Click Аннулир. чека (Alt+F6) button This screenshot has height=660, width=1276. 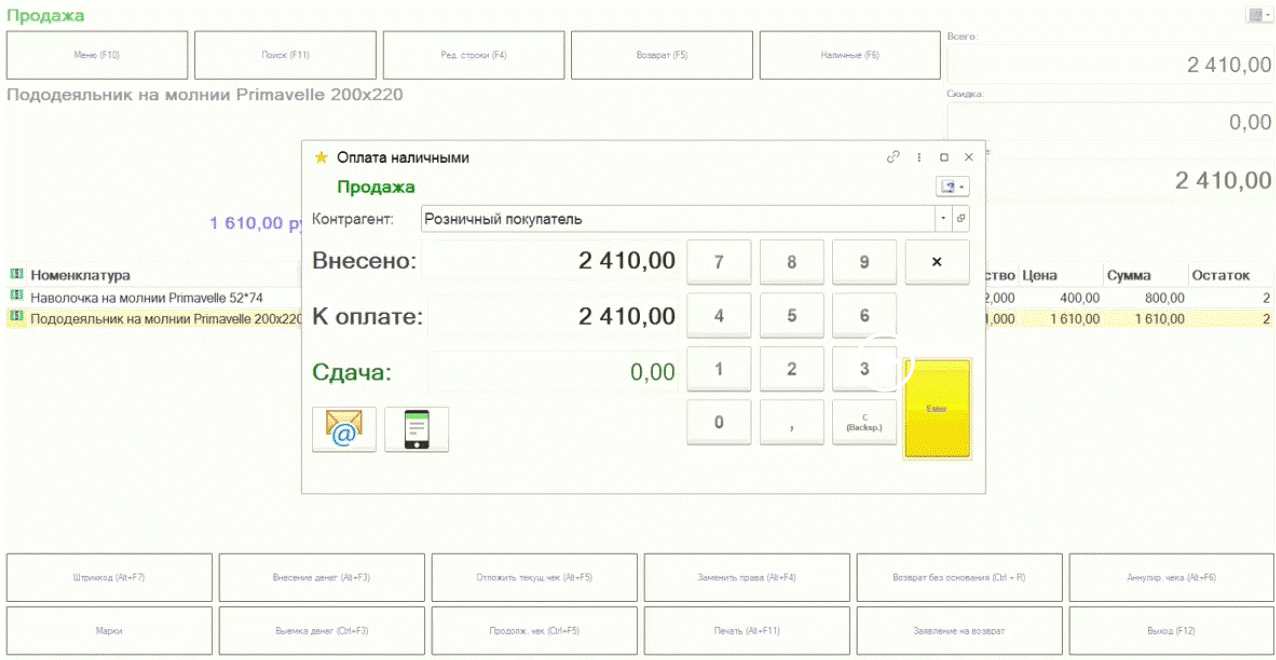click(1172, 577)
